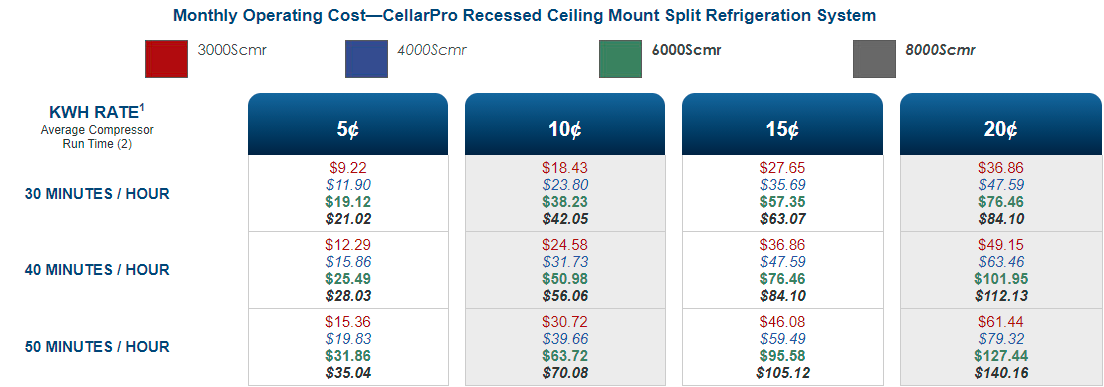Click the 8000Scmr legend label

point(941,51)
